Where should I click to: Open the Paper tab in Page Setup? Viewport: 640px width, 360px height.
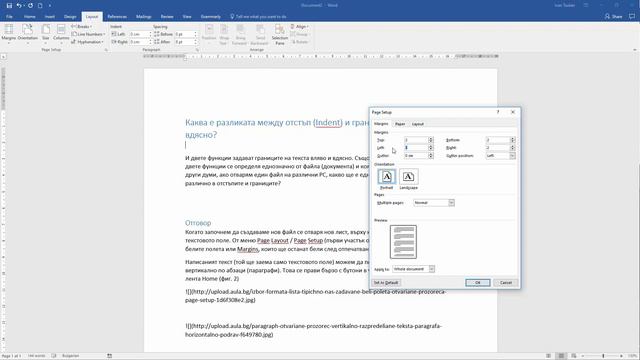[400, 124]
